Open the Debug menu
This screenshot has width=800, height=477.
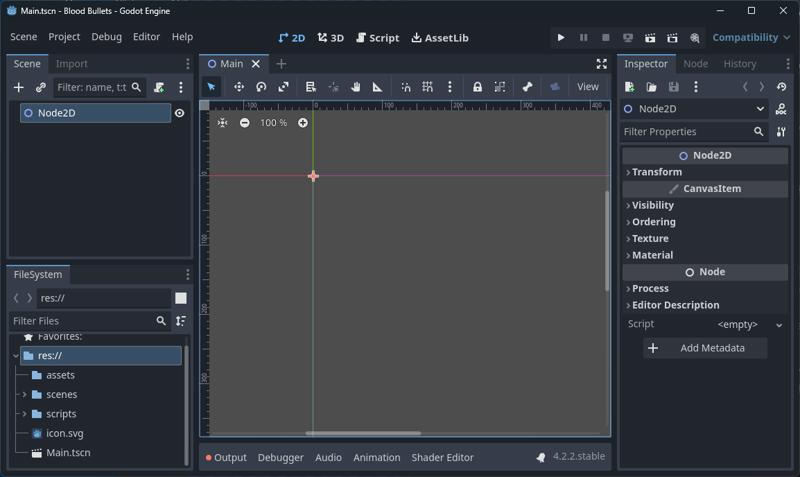(106, 37)
